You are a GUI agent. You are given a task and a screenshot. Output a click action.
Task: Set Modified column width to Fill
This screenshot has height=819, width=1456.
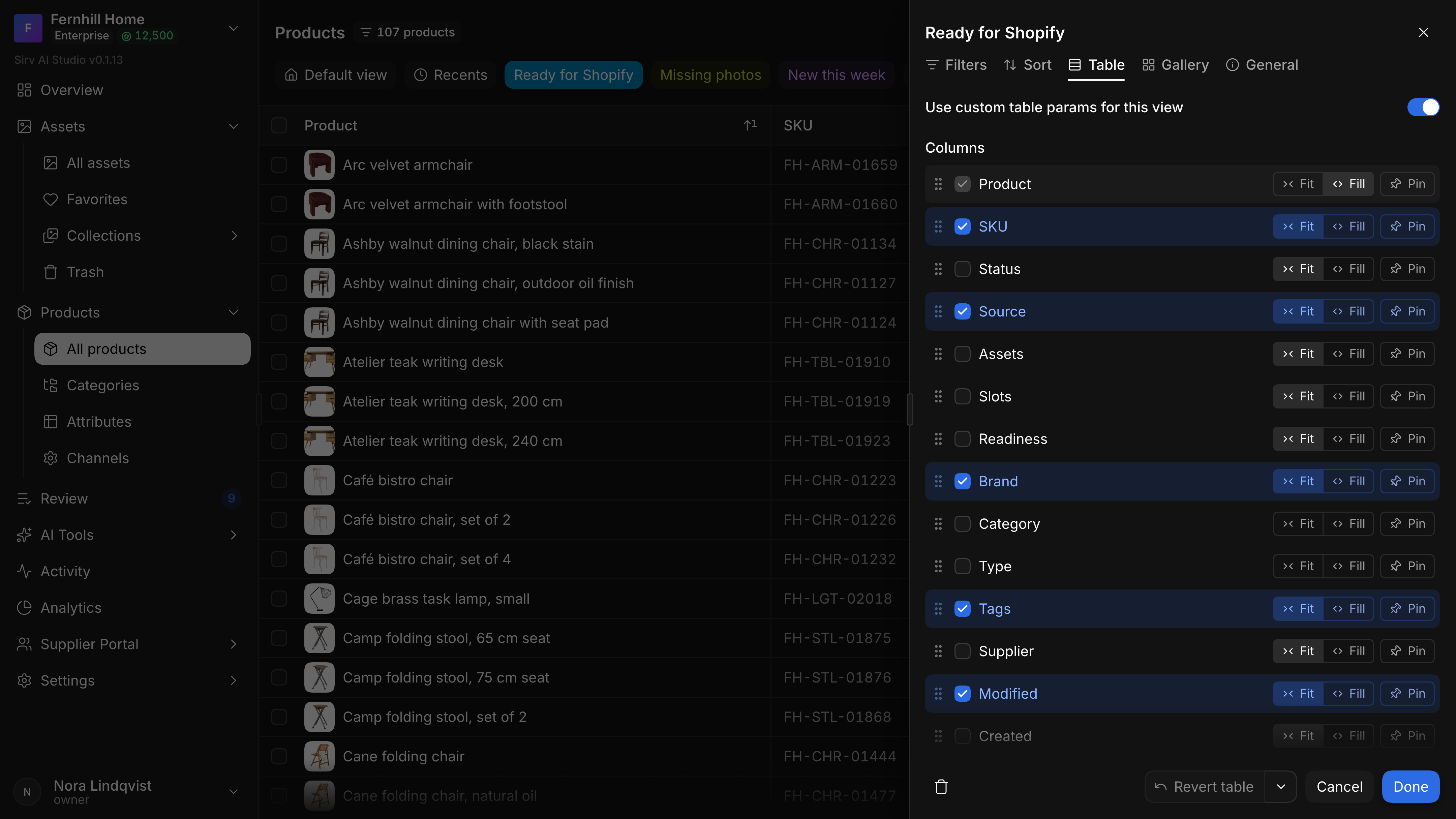pyautogui.click(x=1348, y=694)
